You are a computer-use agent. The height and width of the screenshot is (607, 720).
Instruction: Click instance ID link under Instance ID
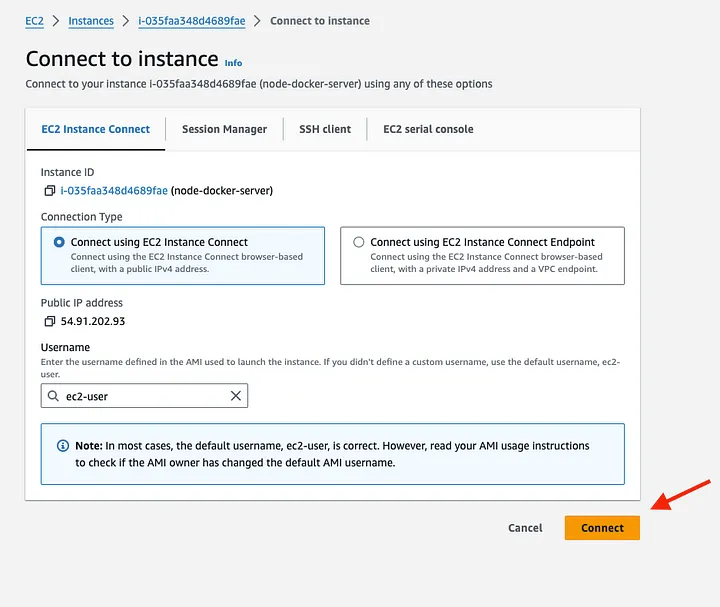[114, 191]
